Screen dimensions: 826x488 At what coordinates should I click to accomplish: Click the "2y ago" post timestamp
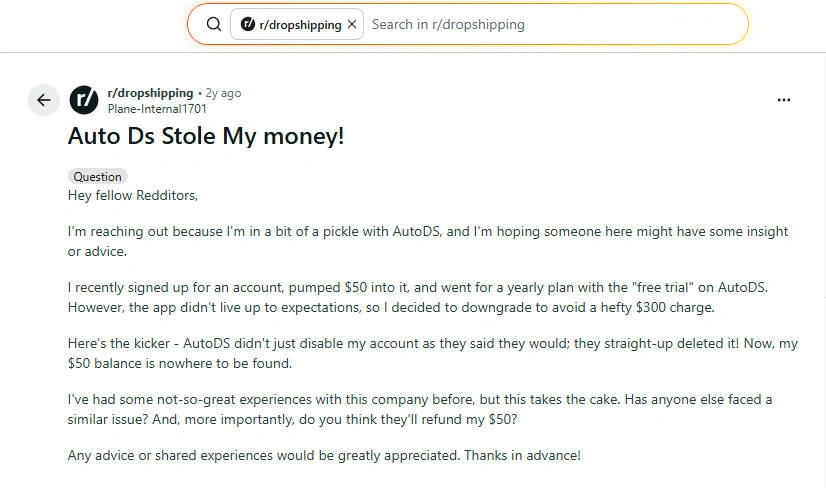[x=223, y=93]
